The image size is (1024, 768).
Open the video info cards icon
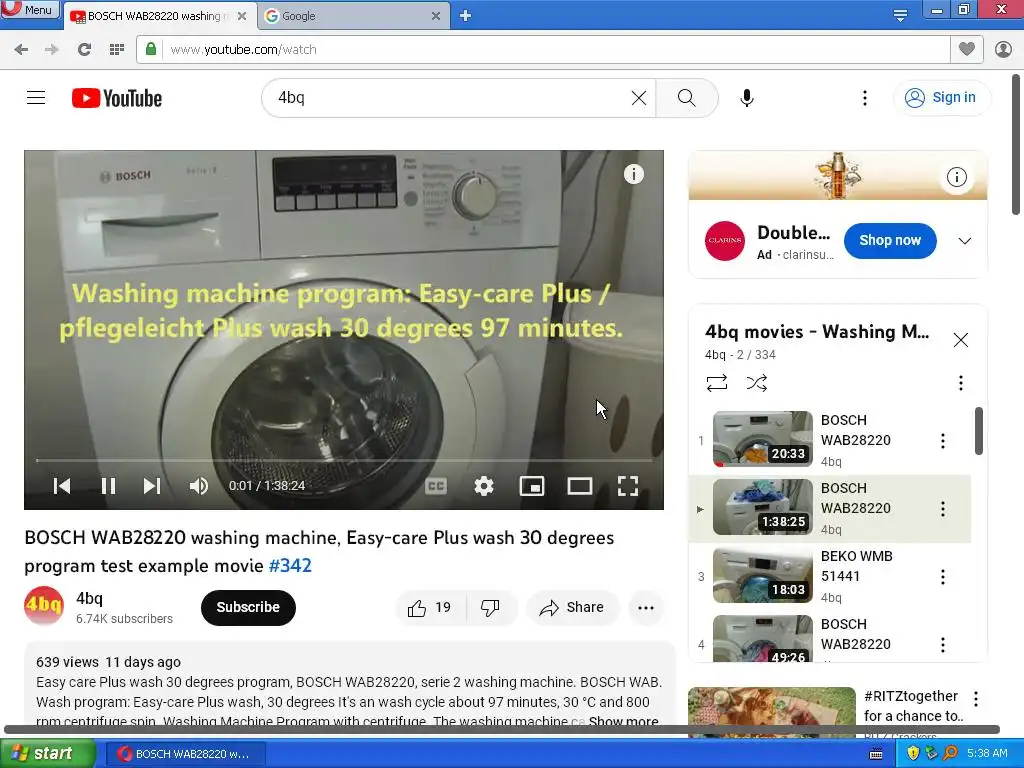(633, 174)
